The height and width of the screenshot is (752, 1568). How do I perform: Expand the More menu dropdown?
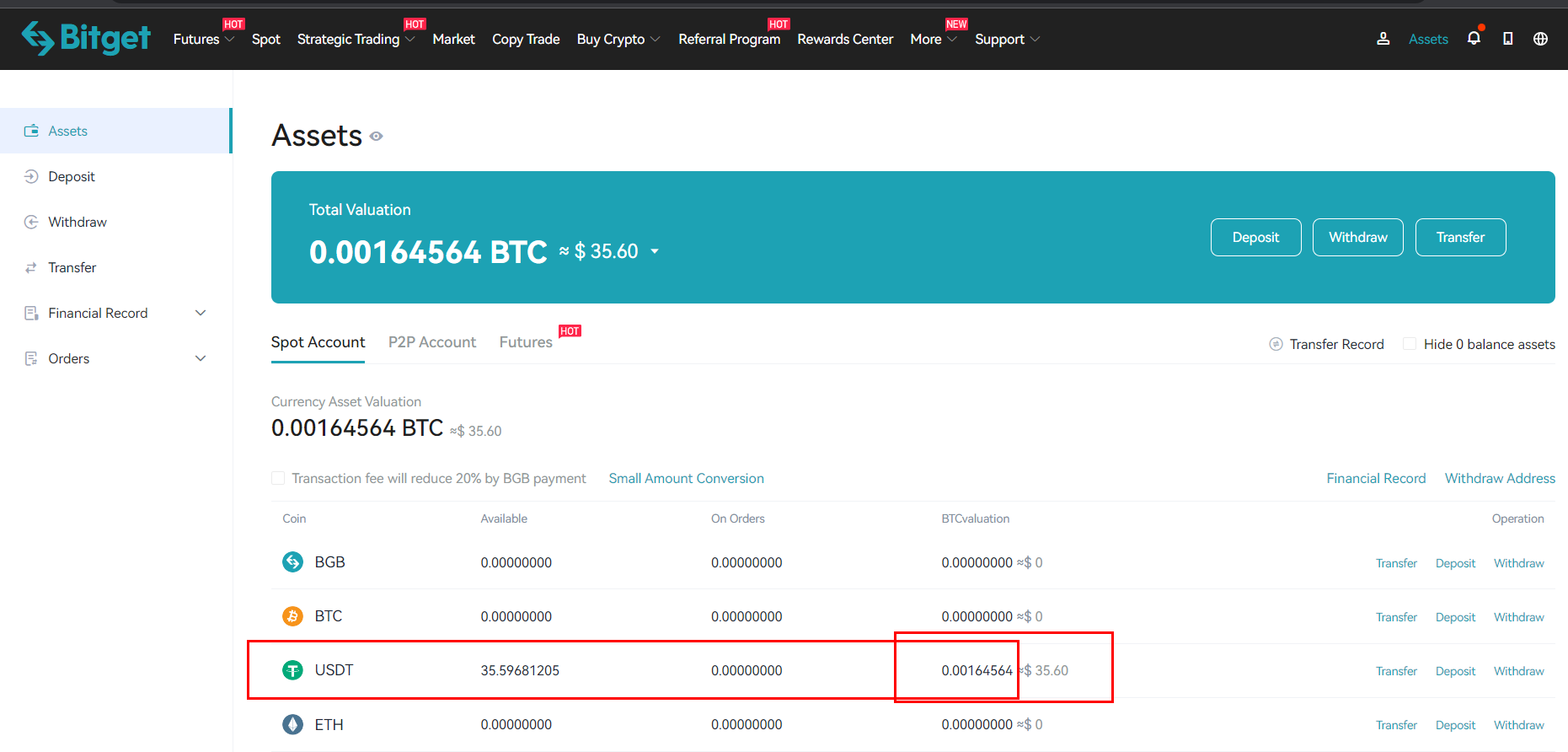coord(952,39)
